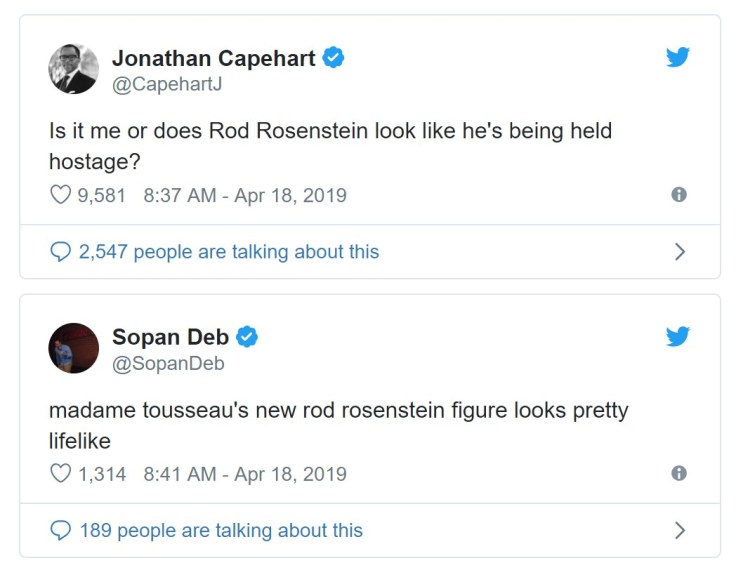Image resolution: width=736 pixels, height=570 pixels.
Task: Expand Sopan Deb conversation chevron arrow
Action: pyautogui.click(x=679, y=530)
